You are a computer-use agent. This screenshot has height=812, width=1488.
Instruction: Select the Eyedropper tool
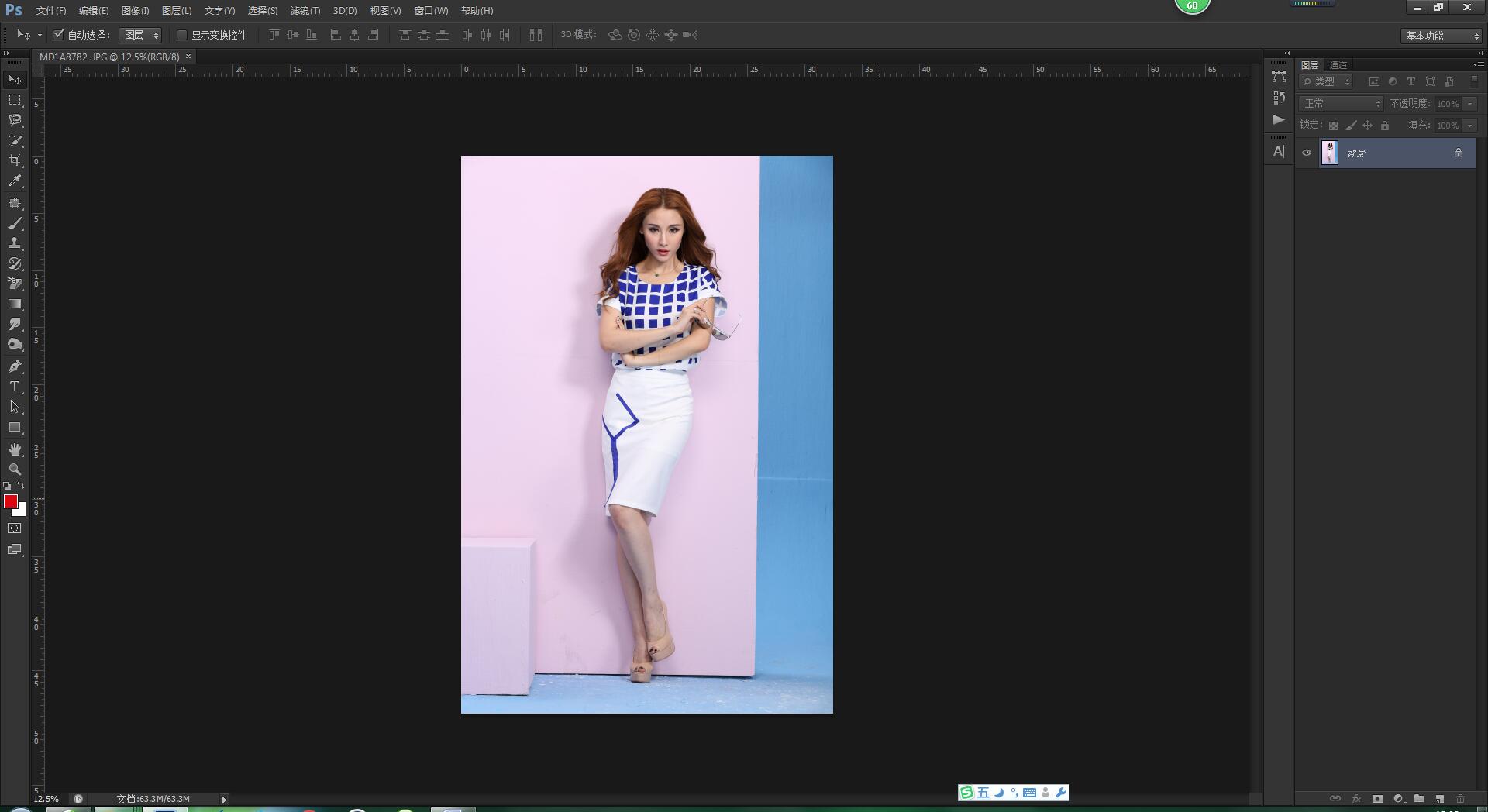(15, 181)
